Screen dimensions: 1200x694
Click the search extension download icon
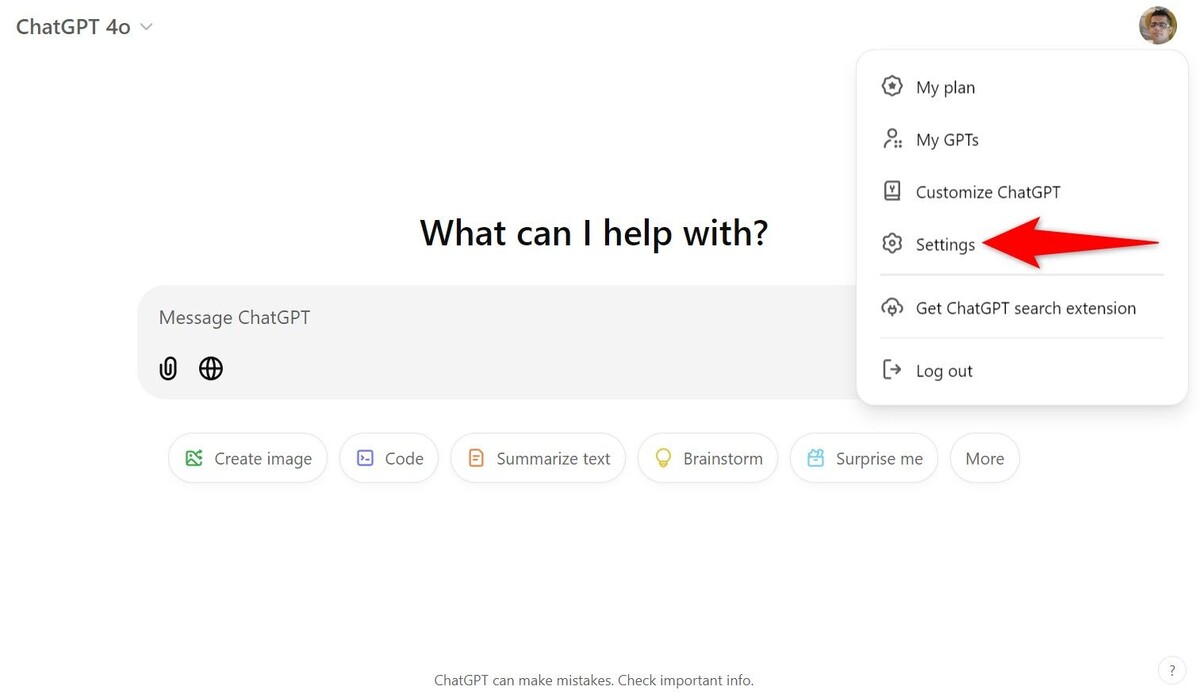(x=892, y=308)
